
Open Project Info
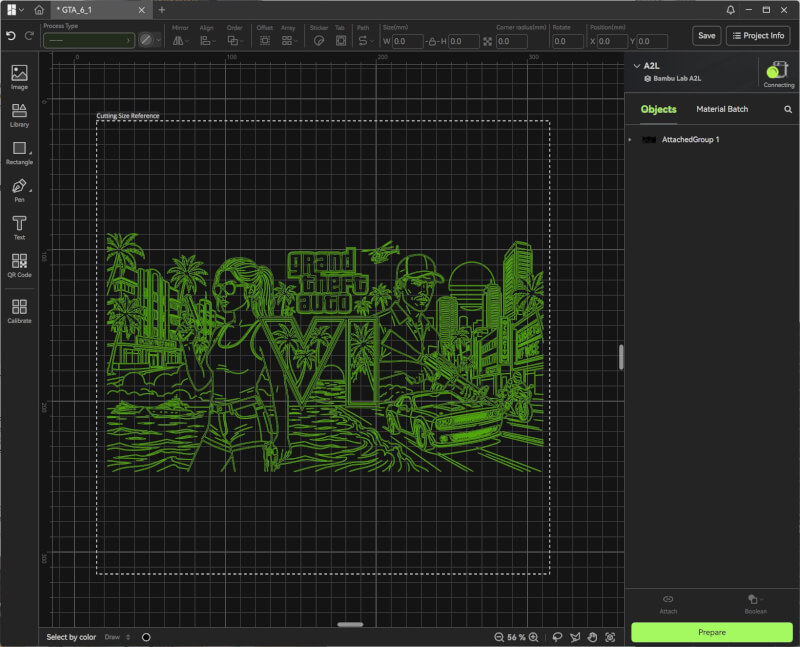pos(758,36)
